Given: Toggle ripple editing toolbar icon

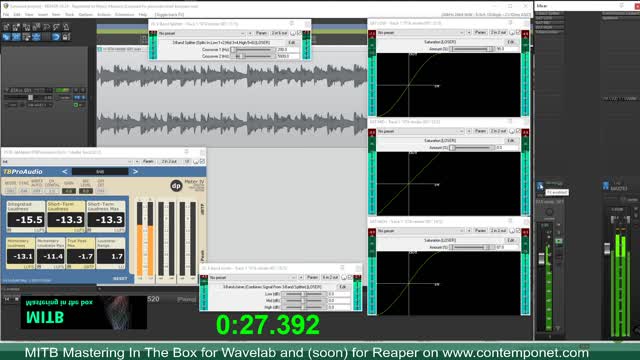Looking at the screenshot, I should (x=26, y=37).
